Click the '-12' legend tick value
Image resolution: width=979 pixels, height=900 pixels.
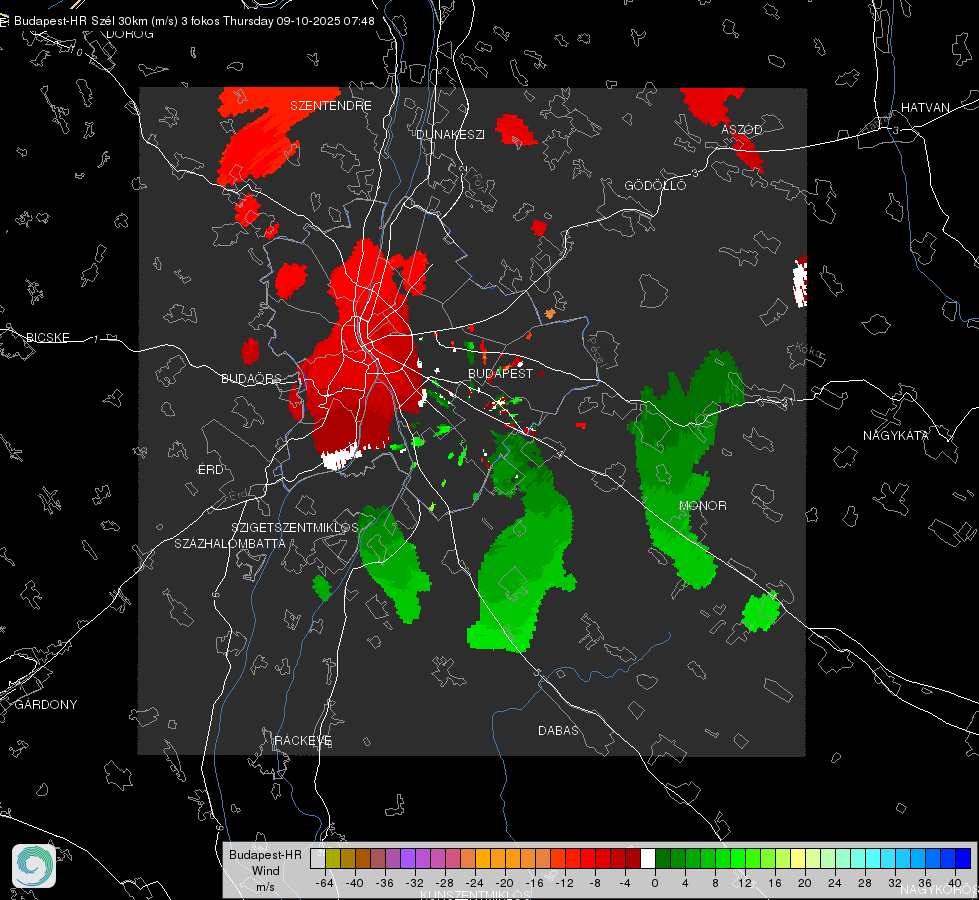564,883
